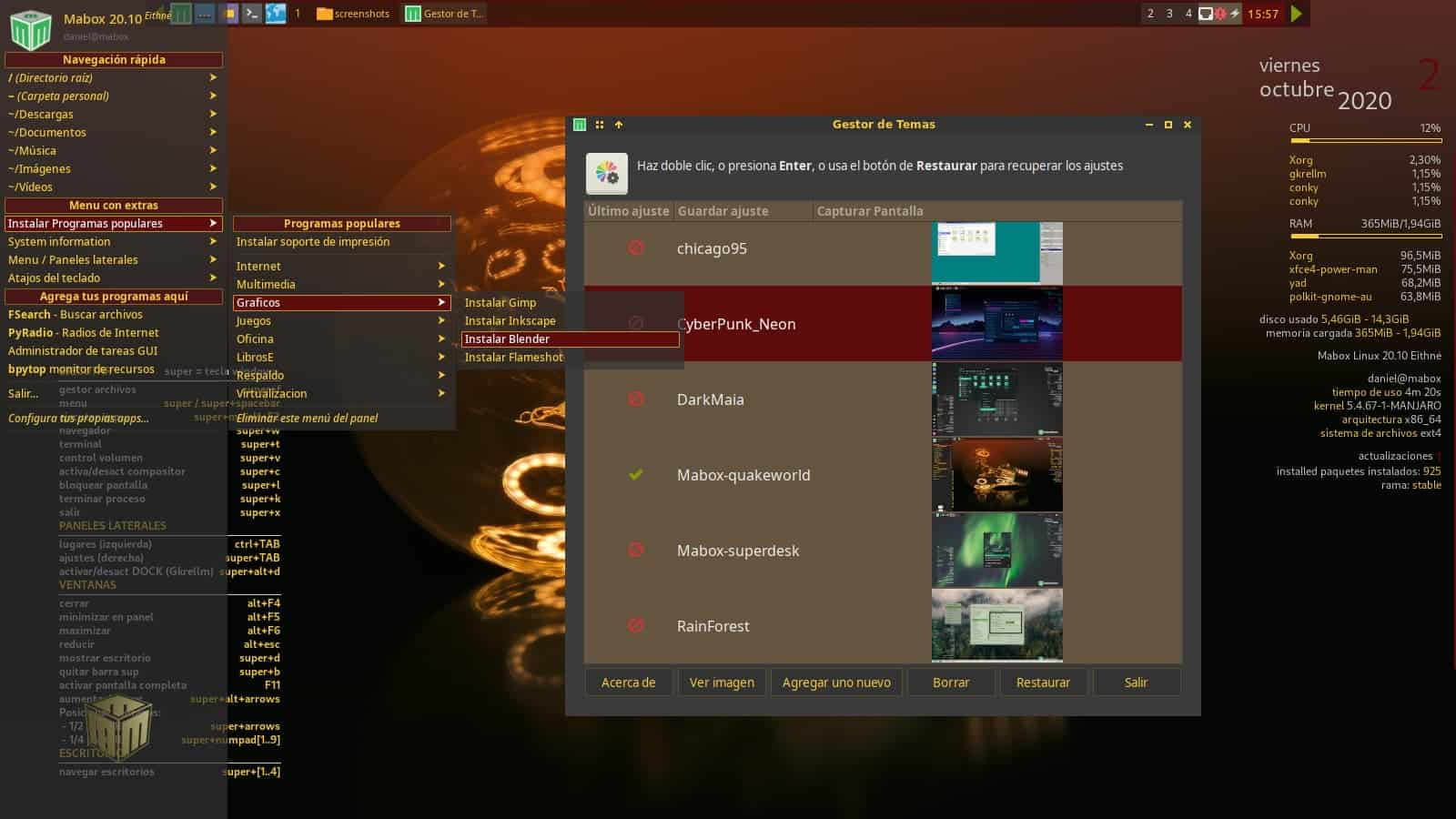Click the red status mark of Mabox-superdesk

tap(636, 550)
